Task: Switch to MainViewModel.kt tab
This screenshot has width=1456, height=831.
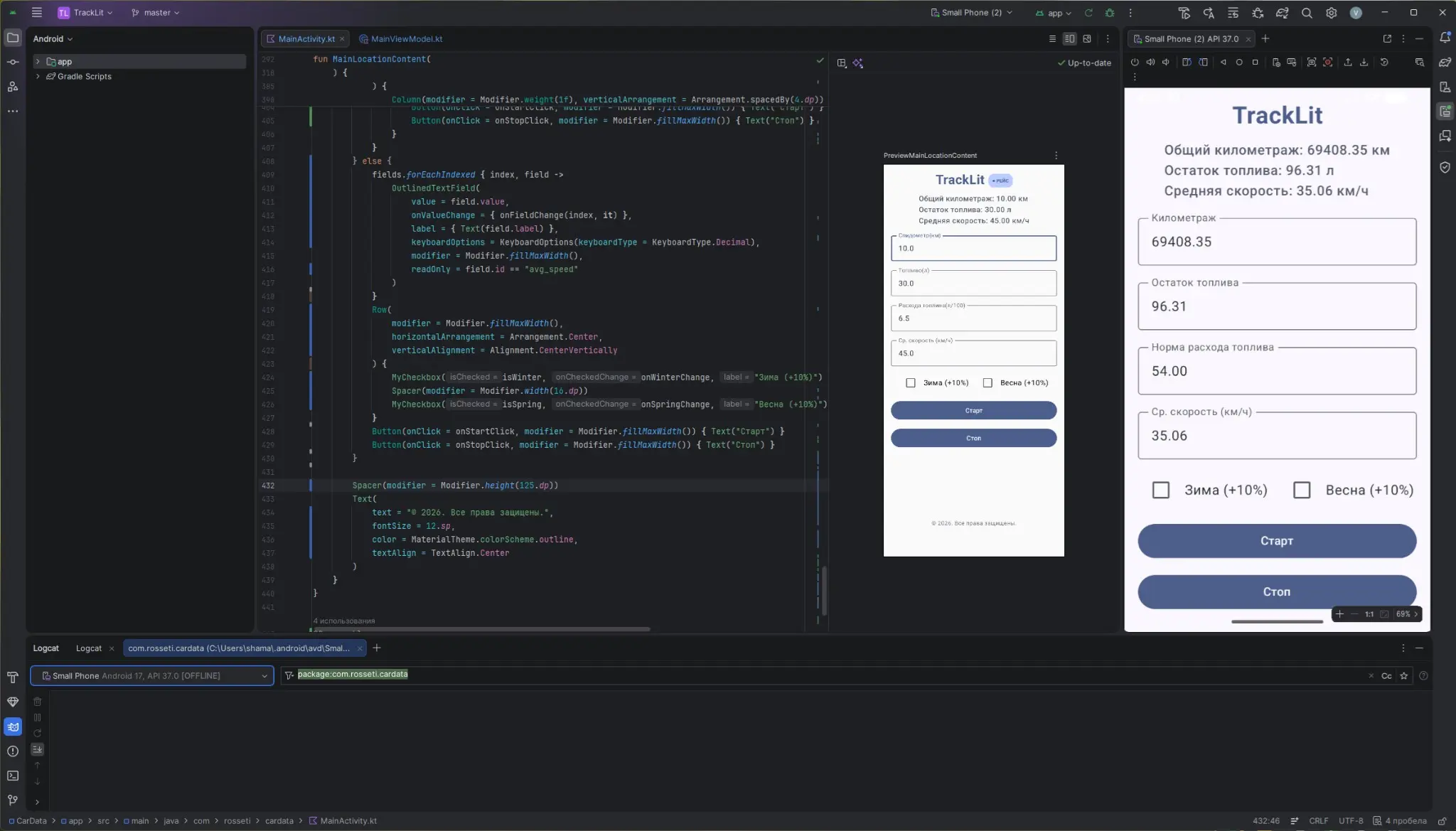Action: 401,39
